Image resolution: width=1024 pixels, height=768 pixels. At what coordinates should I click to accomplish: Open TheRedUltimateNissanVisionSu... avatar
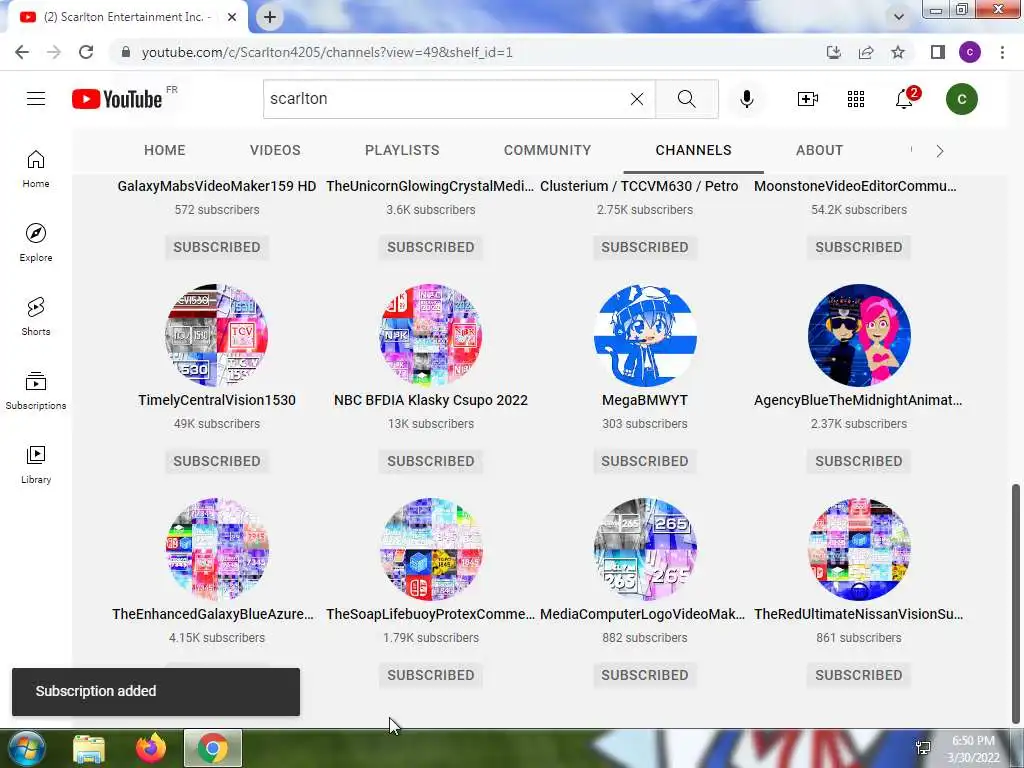click(859, 549)
